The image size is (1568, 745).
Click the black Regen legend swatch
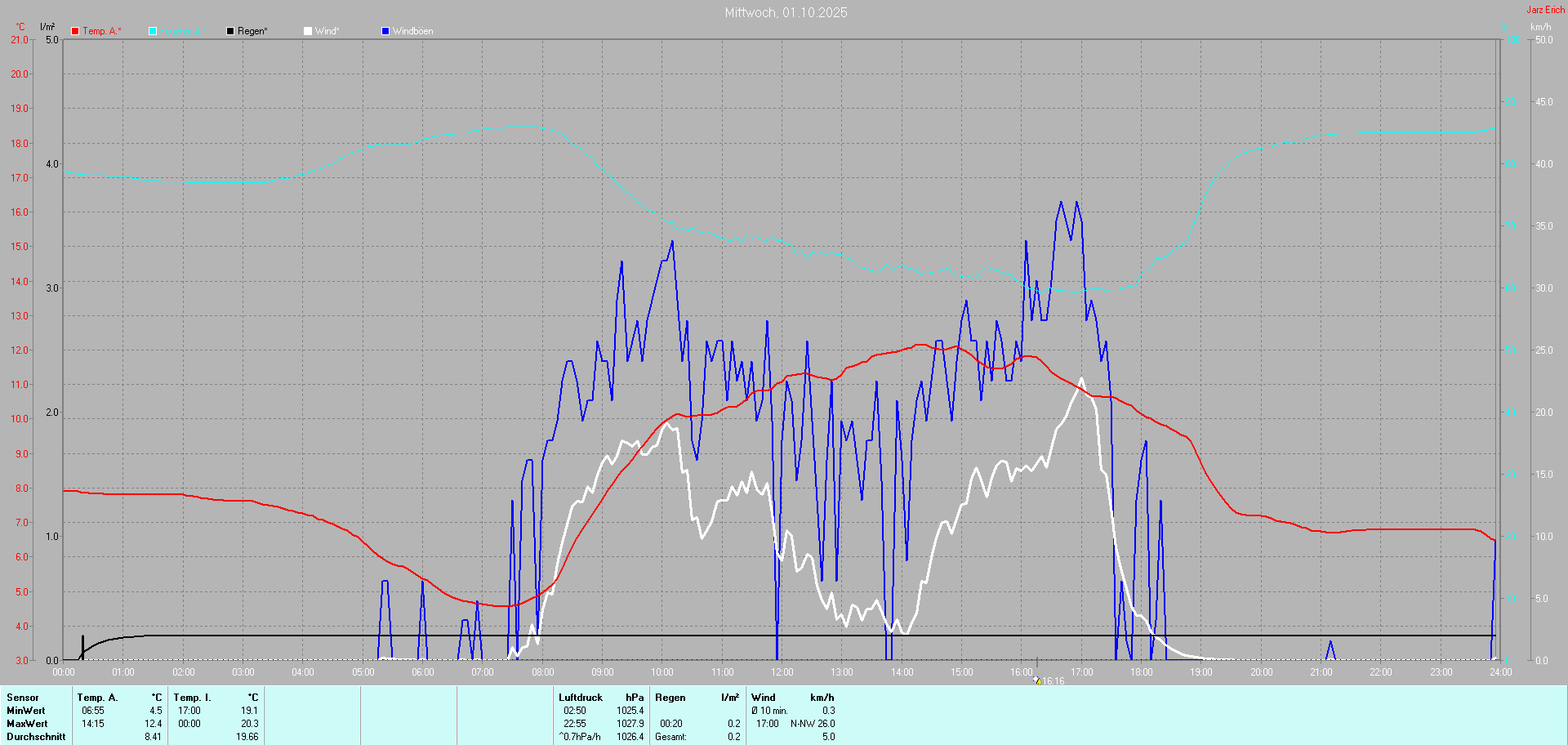(230, 31)
